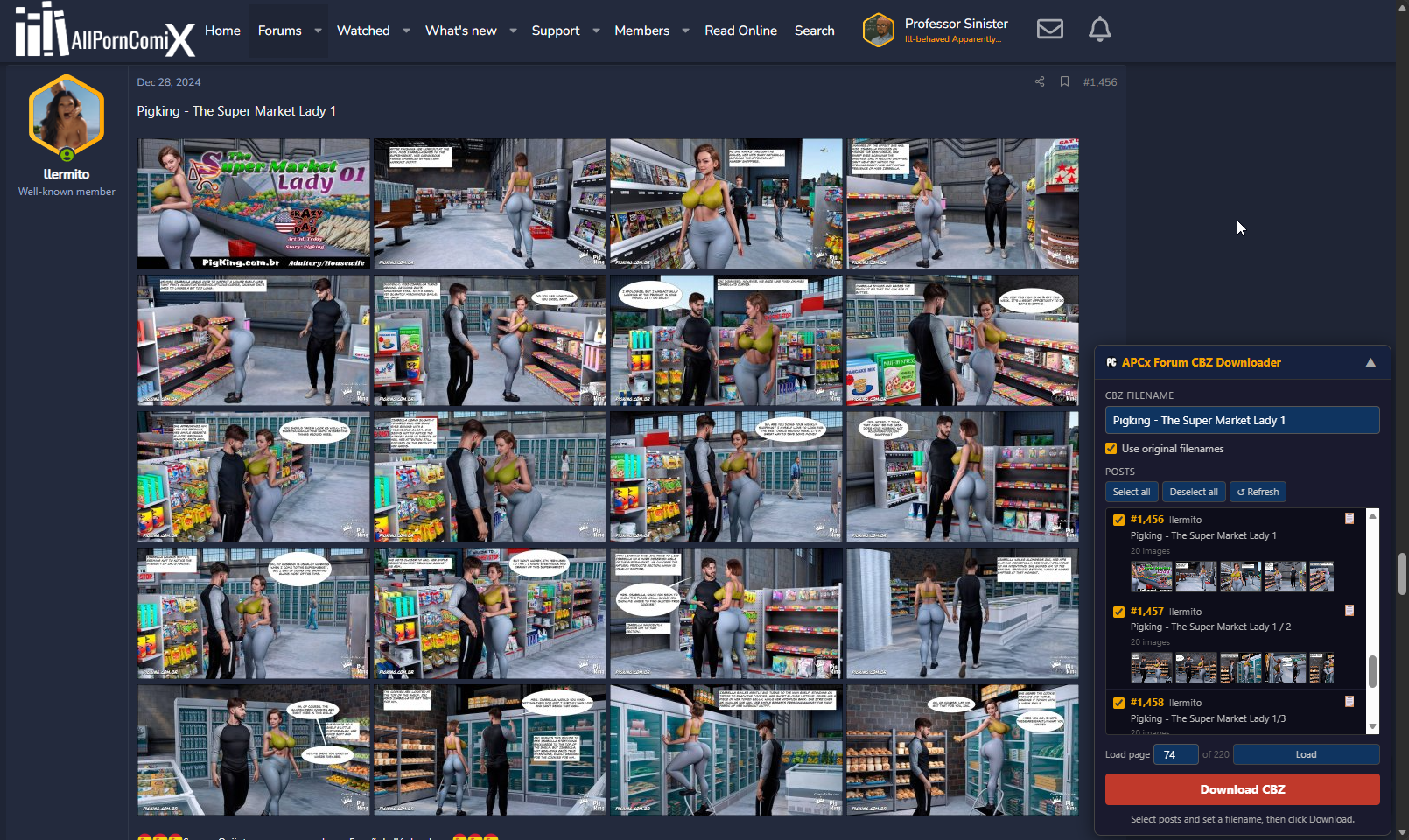Click the posts list scrollbar thumb
The image size is (1409, 840).
pyautogui.click(x=1372, y=671)
